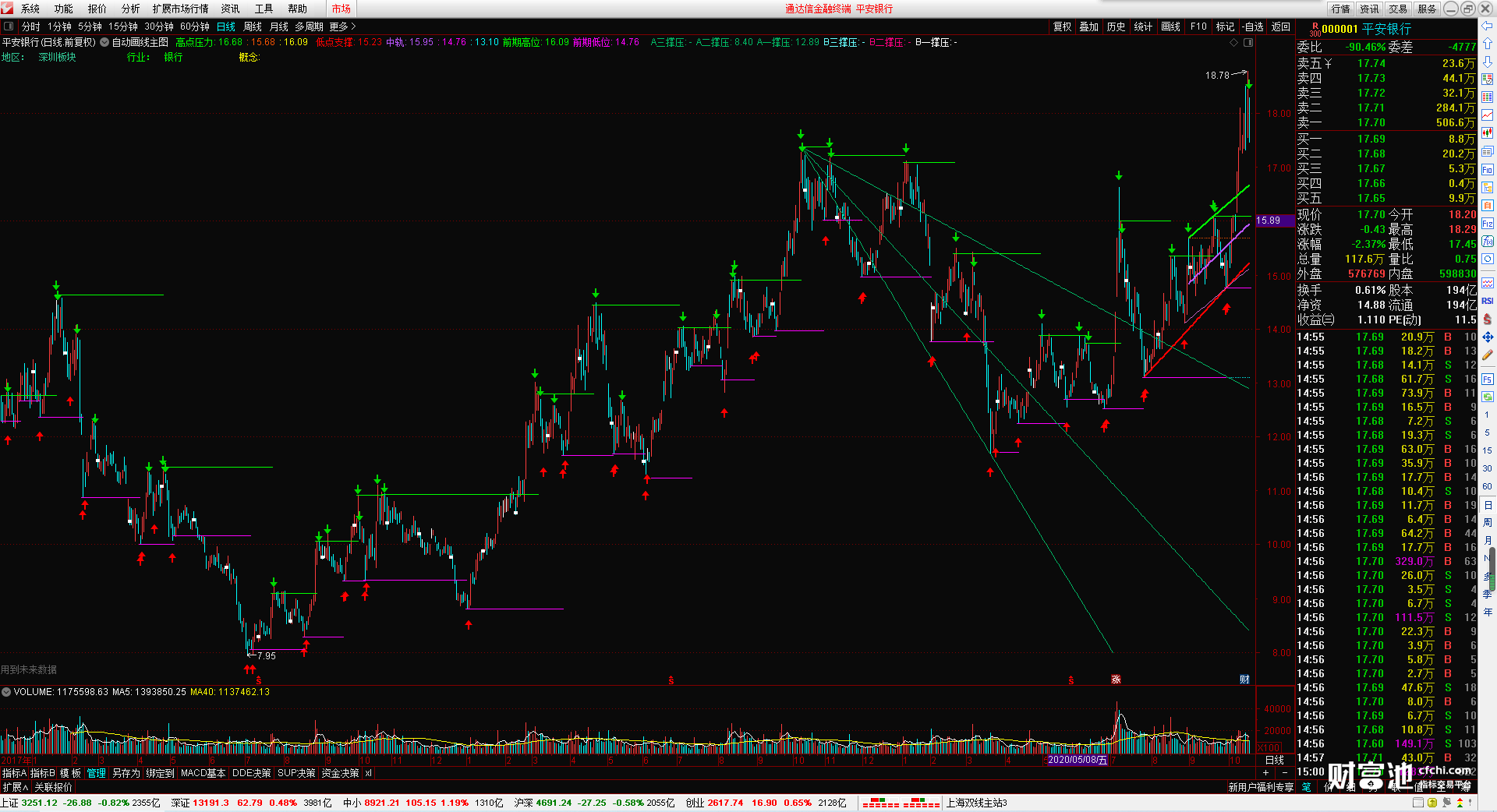
Task: Open the tree structure icon in sidebar
Action: click(x=1488, y=187)
